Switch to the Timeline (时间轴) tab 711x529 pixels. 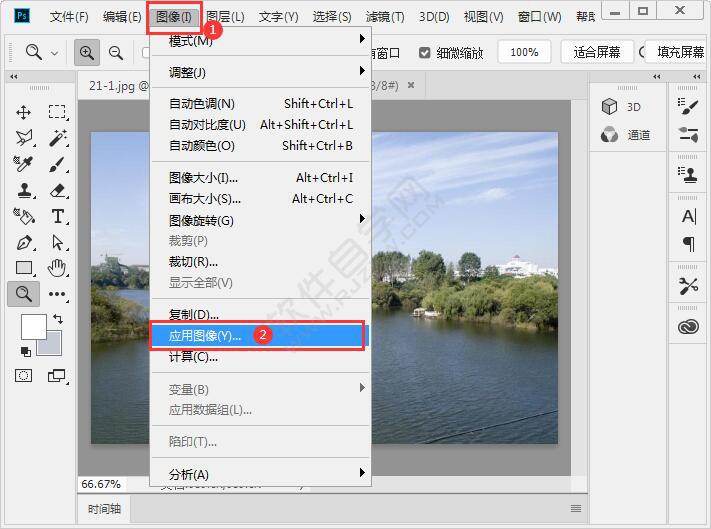tap(104, 509)
